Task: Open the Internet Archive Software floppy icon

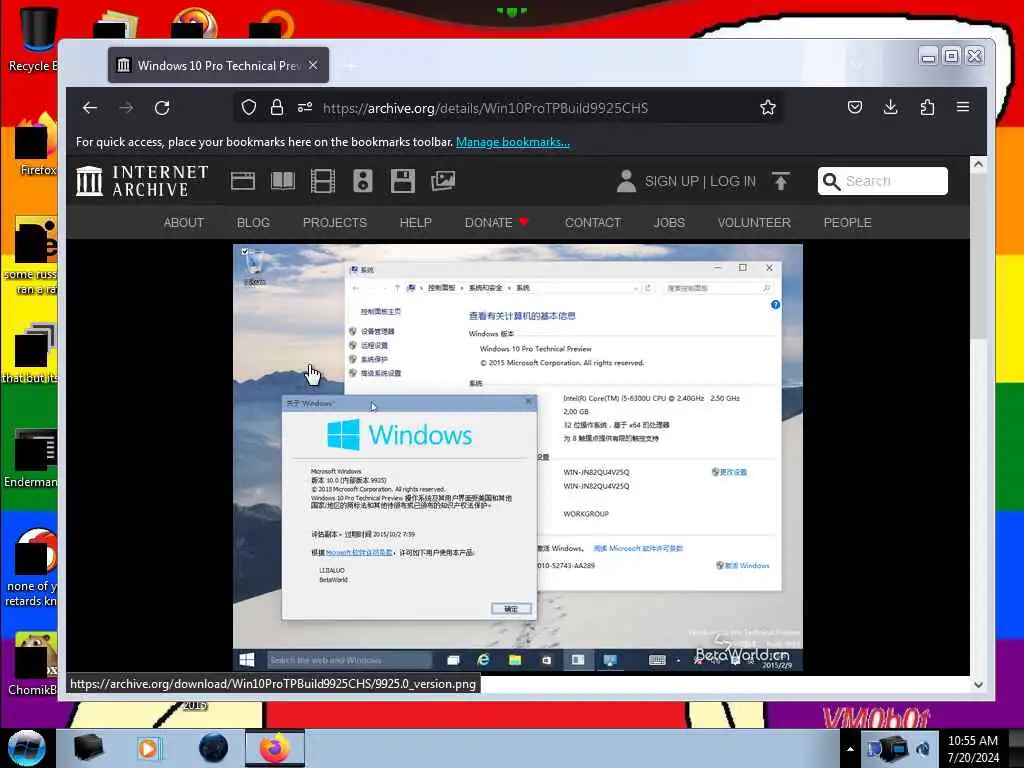Action: (x=403, y=181)
